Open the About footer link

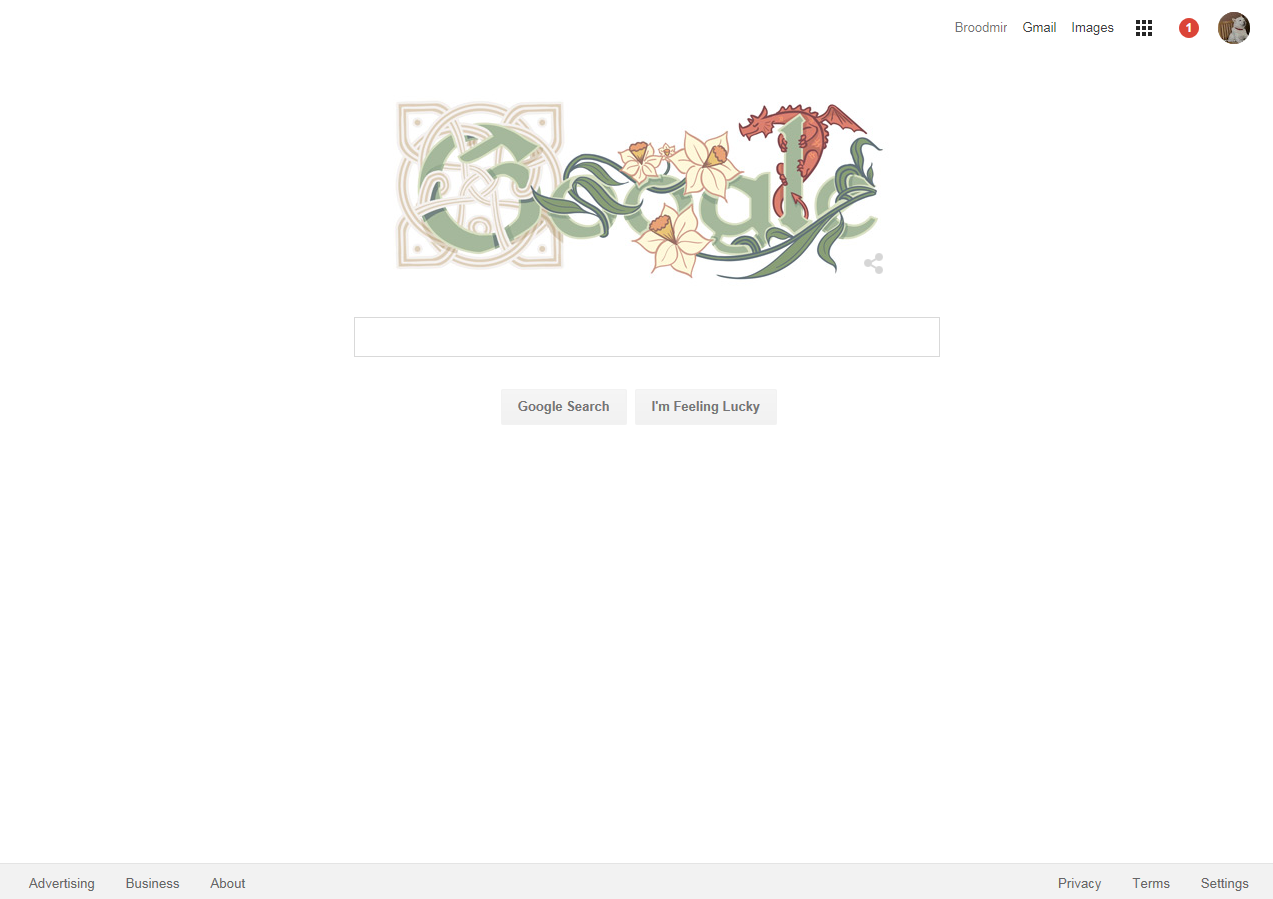pos(228,883)
